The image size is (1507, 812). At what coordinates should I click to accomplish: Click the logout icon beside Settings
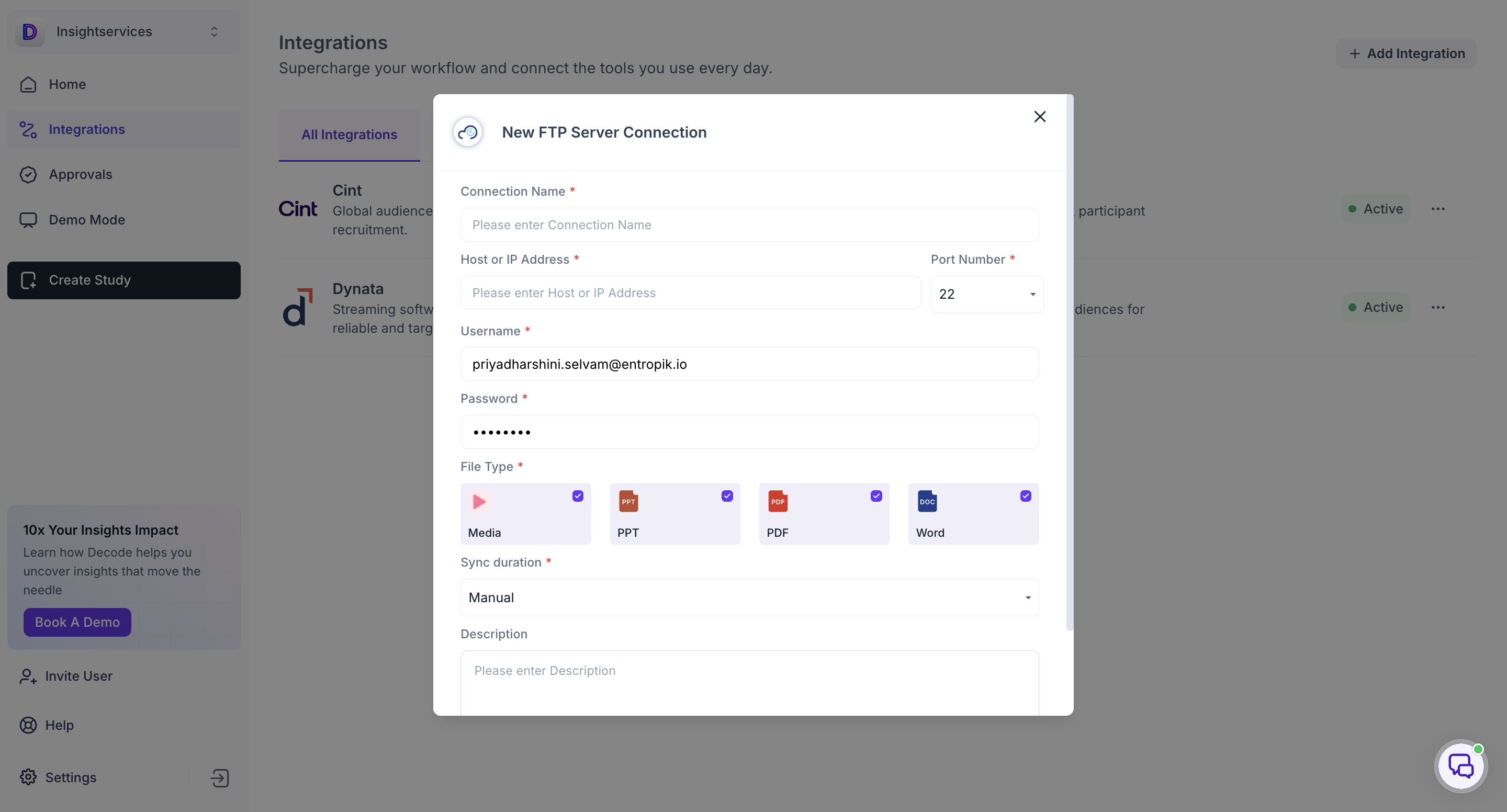(219, 777)
